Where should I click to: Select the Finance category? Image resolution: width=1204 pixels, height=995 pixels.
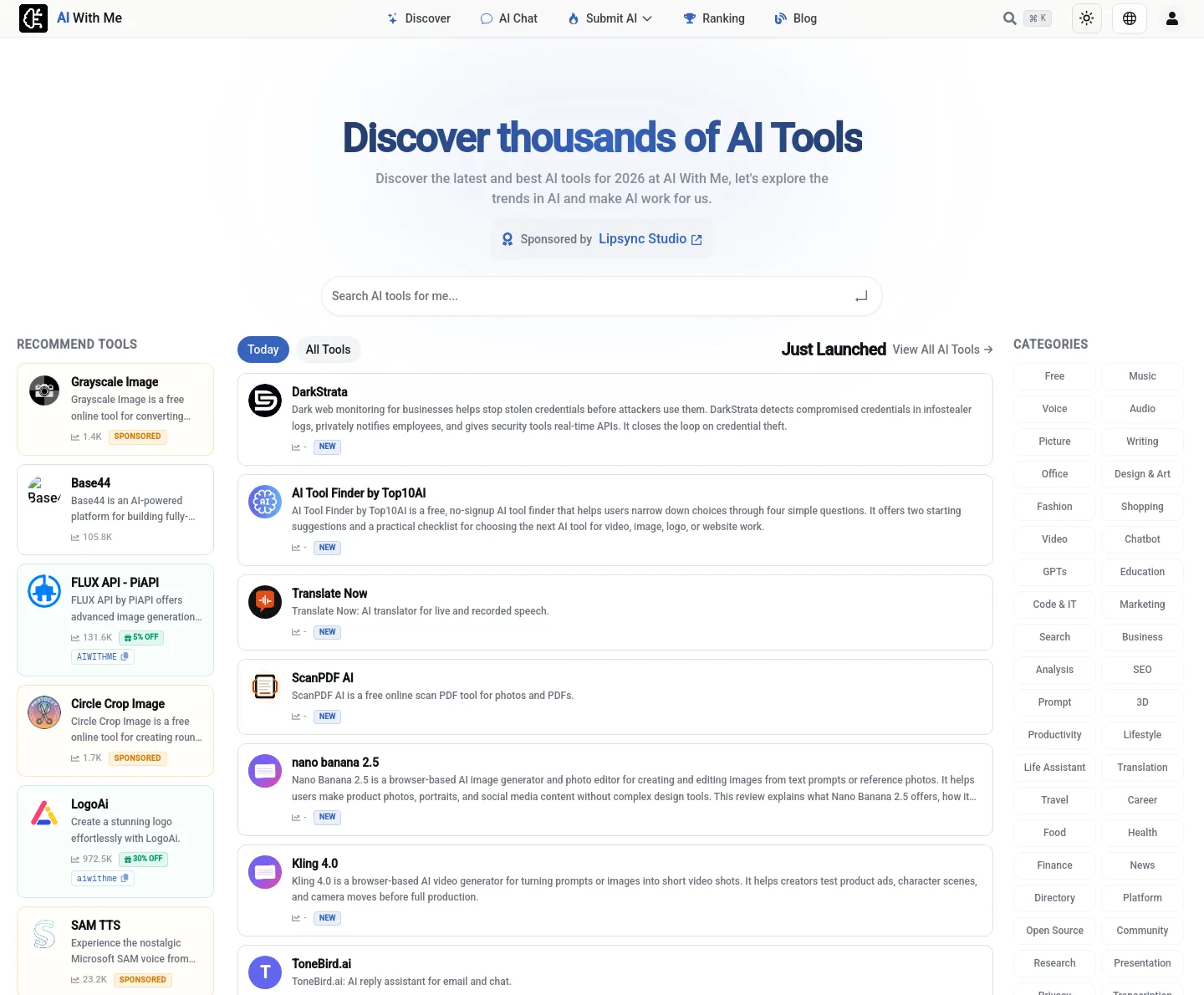tap(1054, 865)
